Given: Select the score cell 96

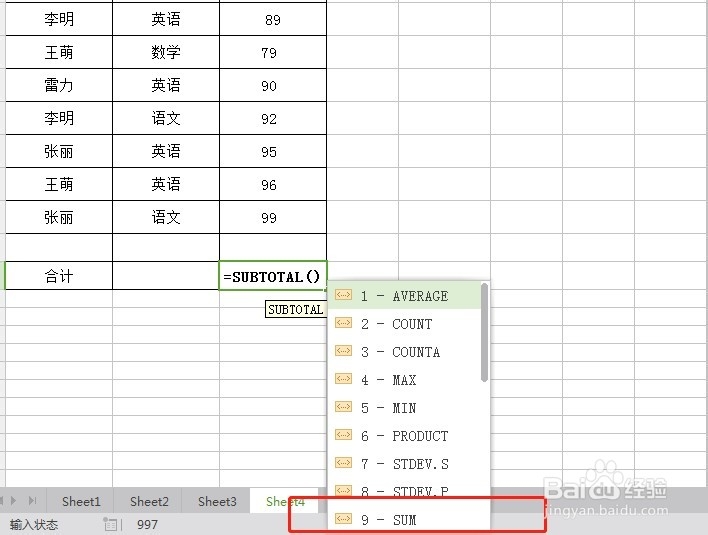Looking at the screenshot, I should 273,184.
